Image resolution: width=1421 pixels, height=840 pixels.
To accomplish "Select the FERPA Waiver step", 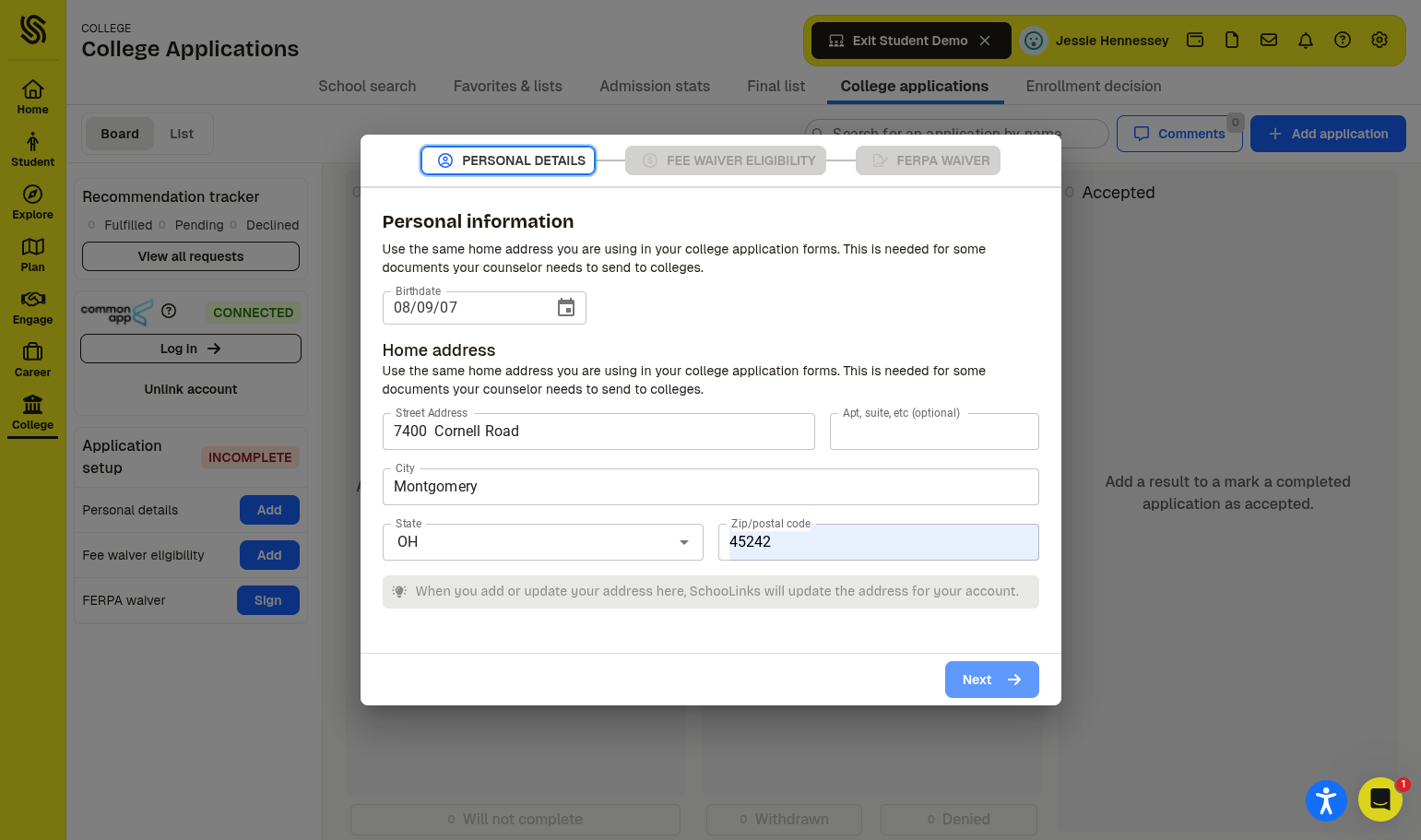I will coord(928,160).
